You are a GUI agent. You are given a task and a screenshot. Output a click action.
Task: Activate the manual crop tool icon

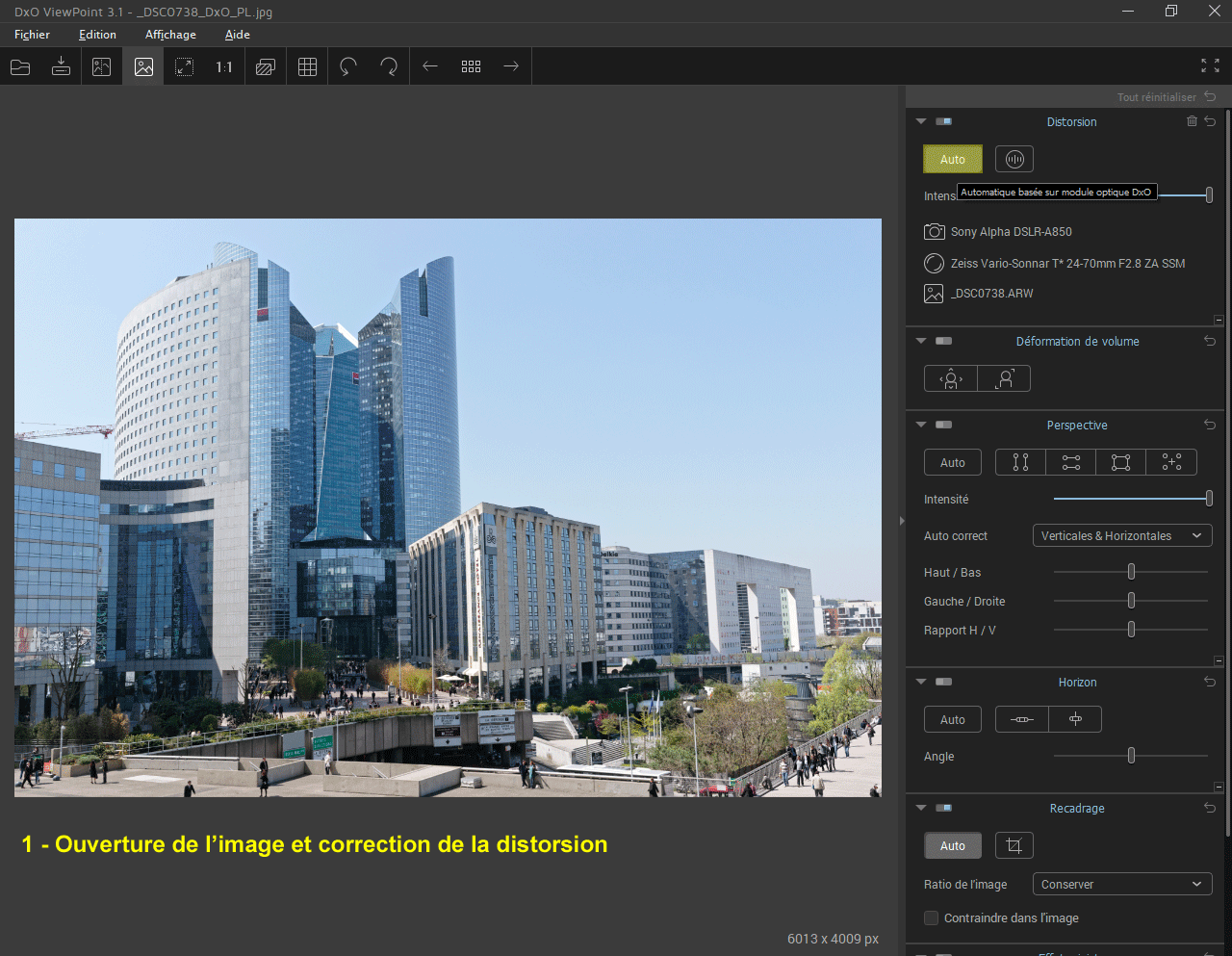1014,845
